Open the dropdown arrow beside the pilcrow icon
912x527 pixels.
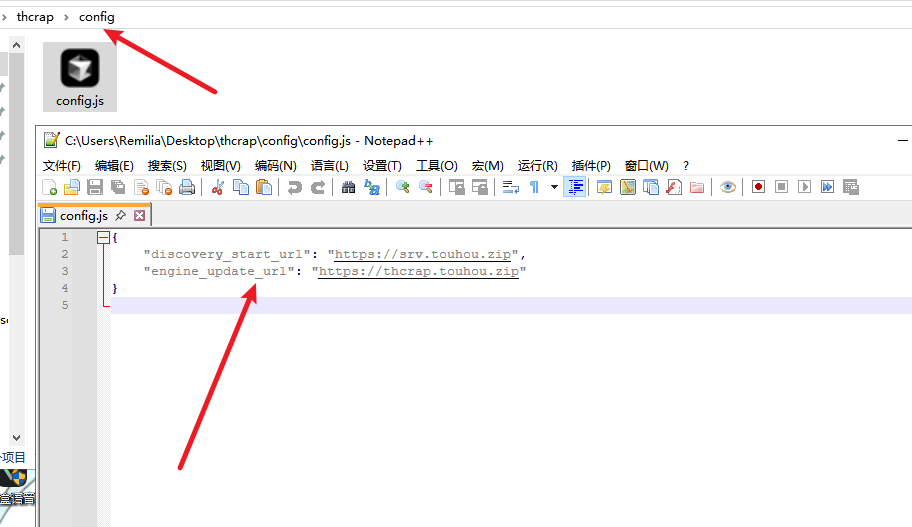(554, 187)
